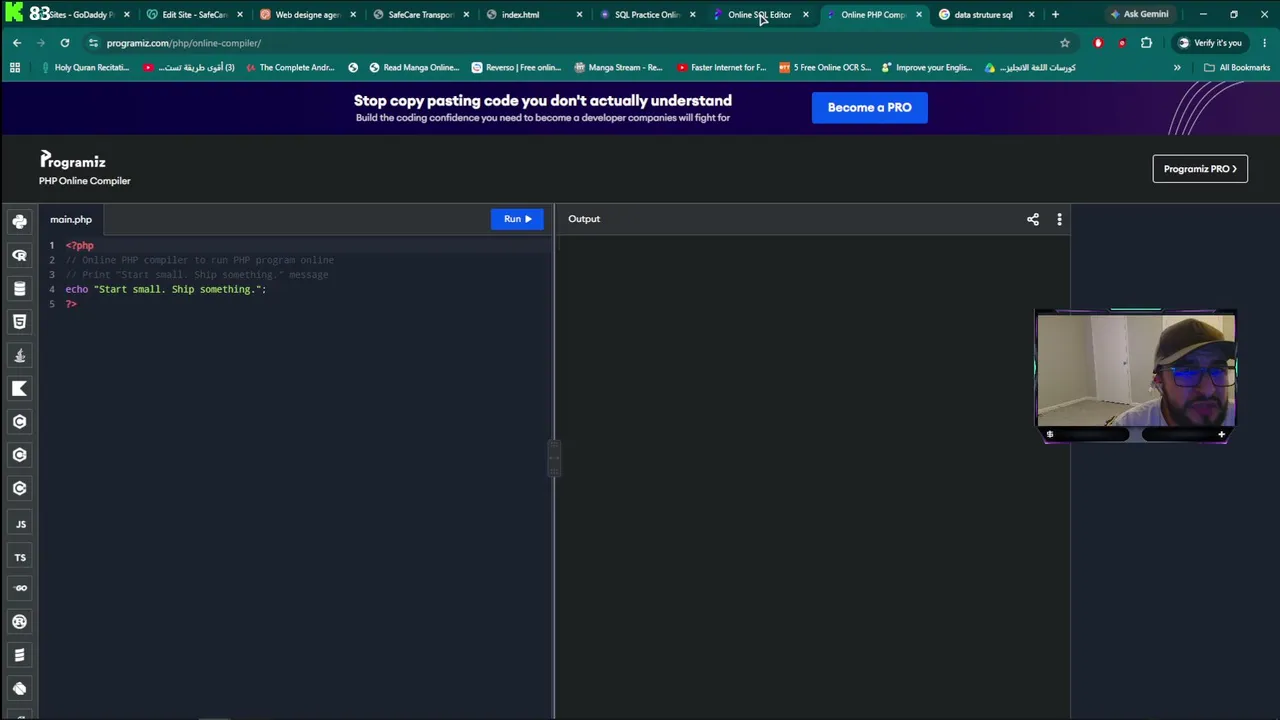Screen dimensions: 1280x720
Task: Click the closing ?> tag in the editor
Action: point(71,304)
